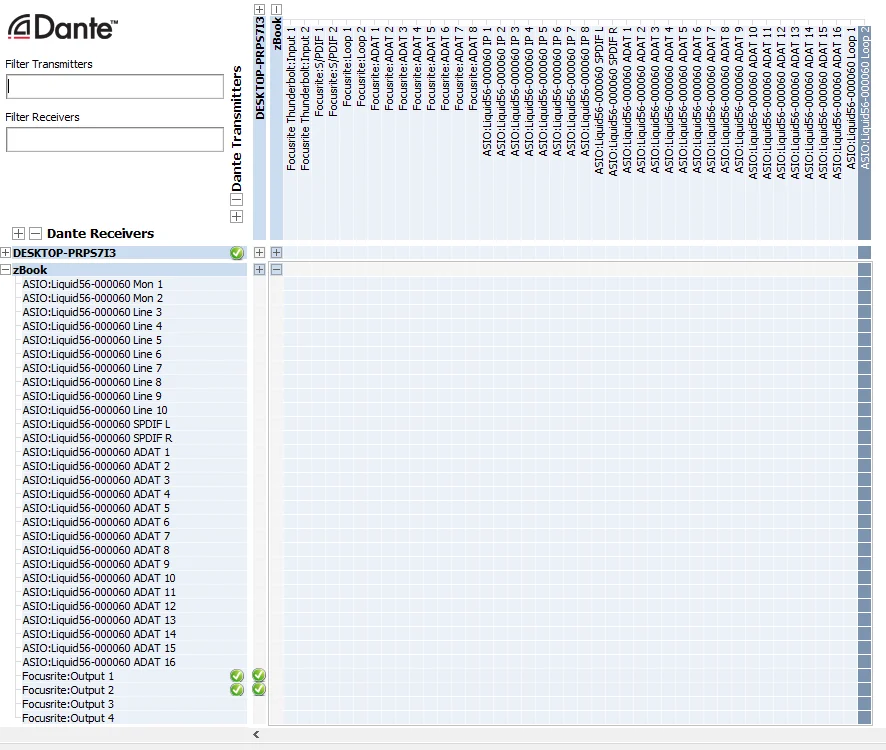Collapse all Dante Transmitters with minus button
886x750 pixels.
point(236,200)
